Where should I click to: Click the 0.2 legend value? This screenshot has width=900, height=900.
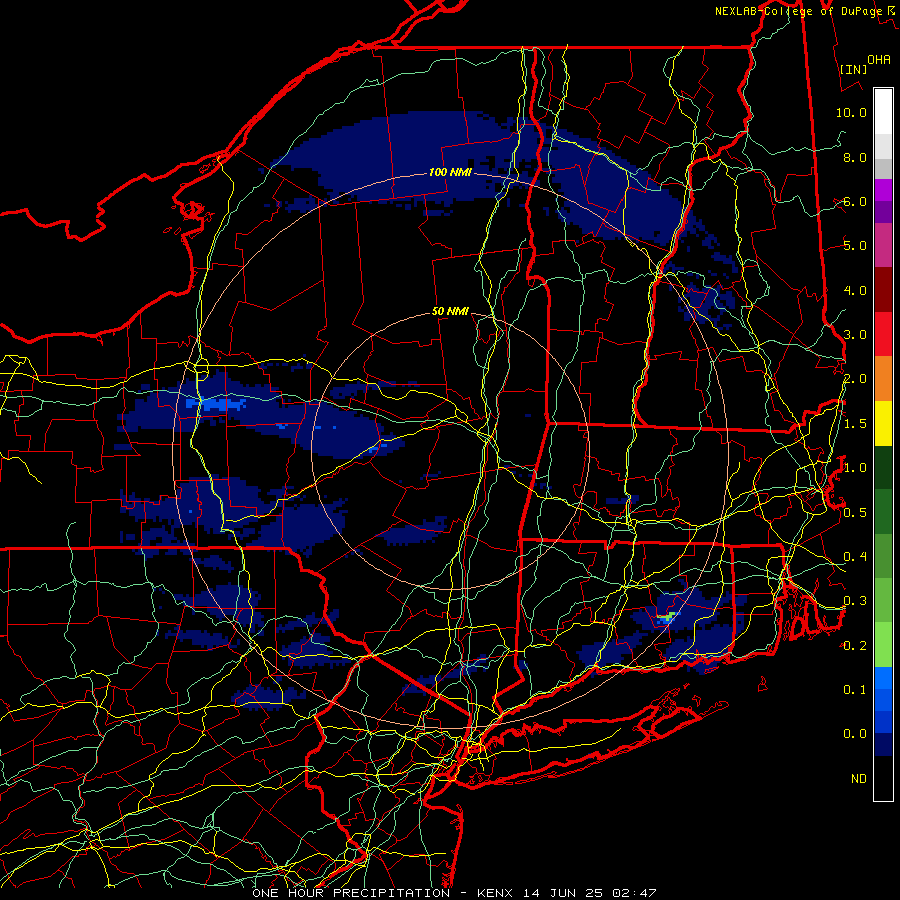tap(855, 646)
